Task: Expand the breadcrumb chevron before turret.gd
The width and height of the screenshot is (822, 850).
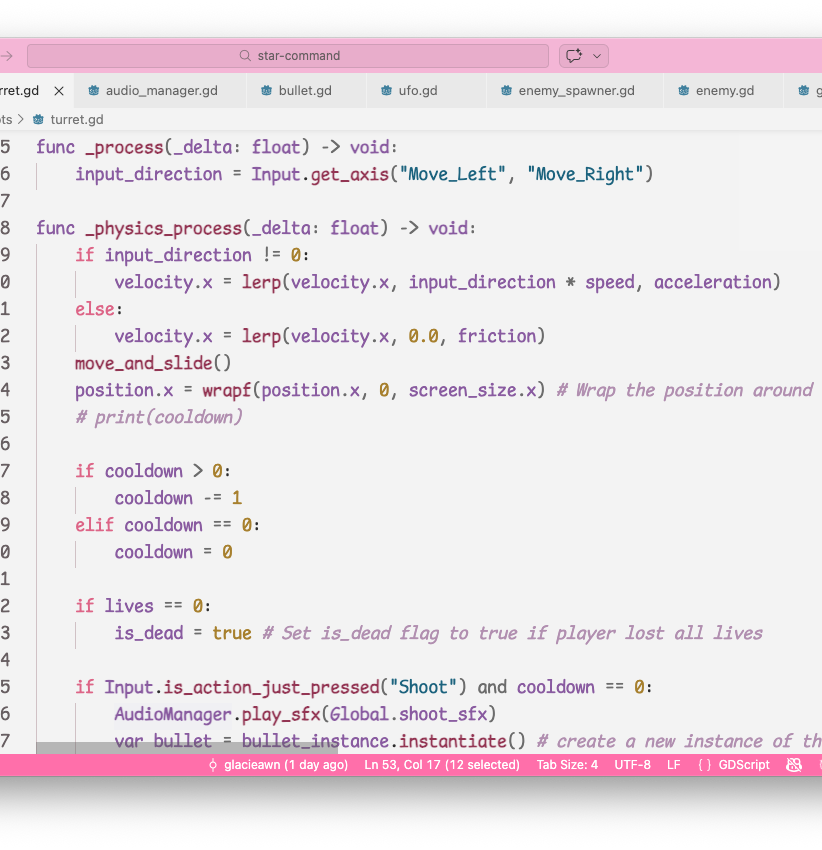Action: pyautogui.click(x=20, y=119)
